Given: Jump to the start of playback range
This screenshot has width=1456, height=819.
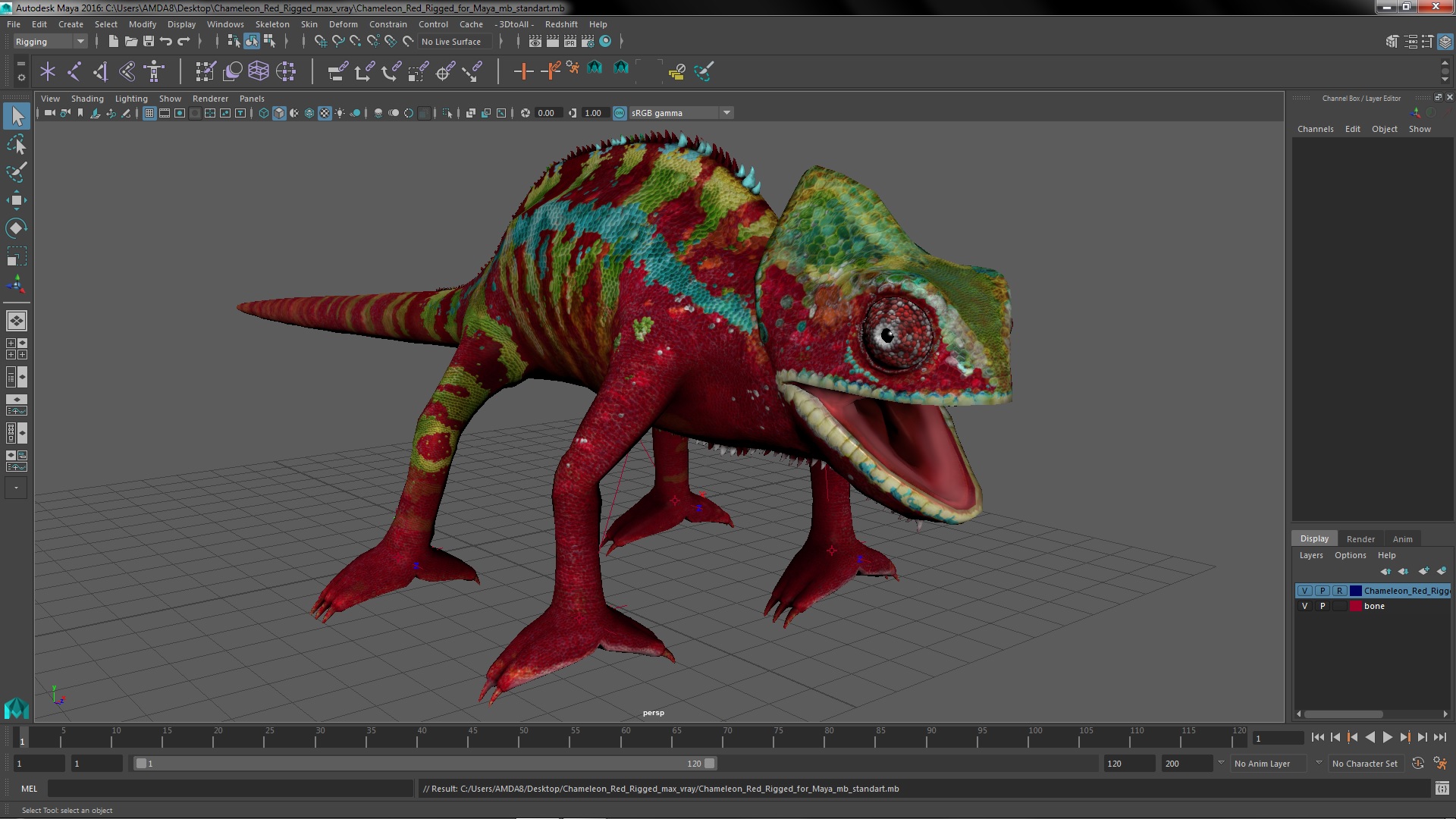Looking at the screenshot, I should 1317,737.
